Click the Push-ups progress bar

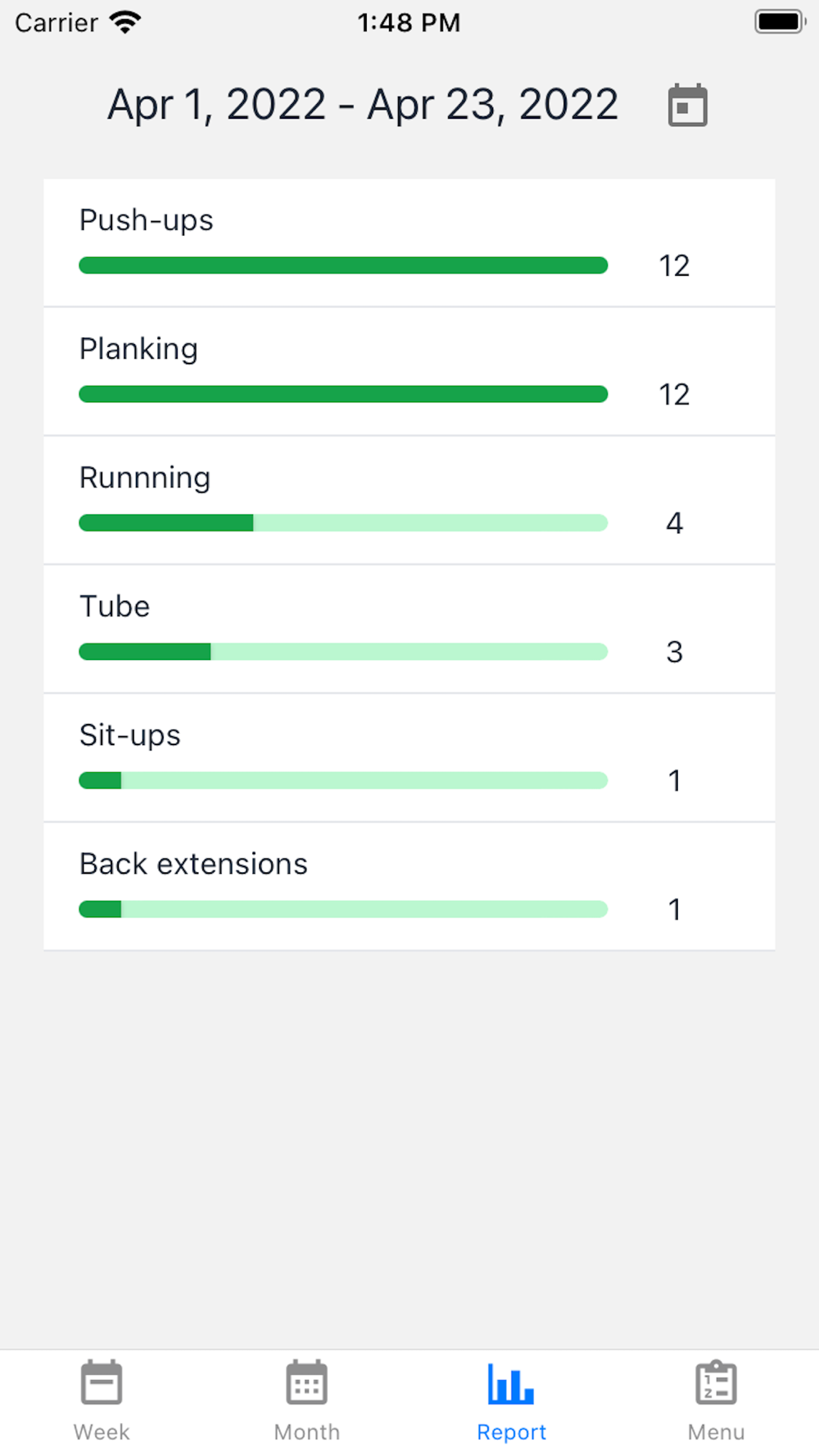343,265
